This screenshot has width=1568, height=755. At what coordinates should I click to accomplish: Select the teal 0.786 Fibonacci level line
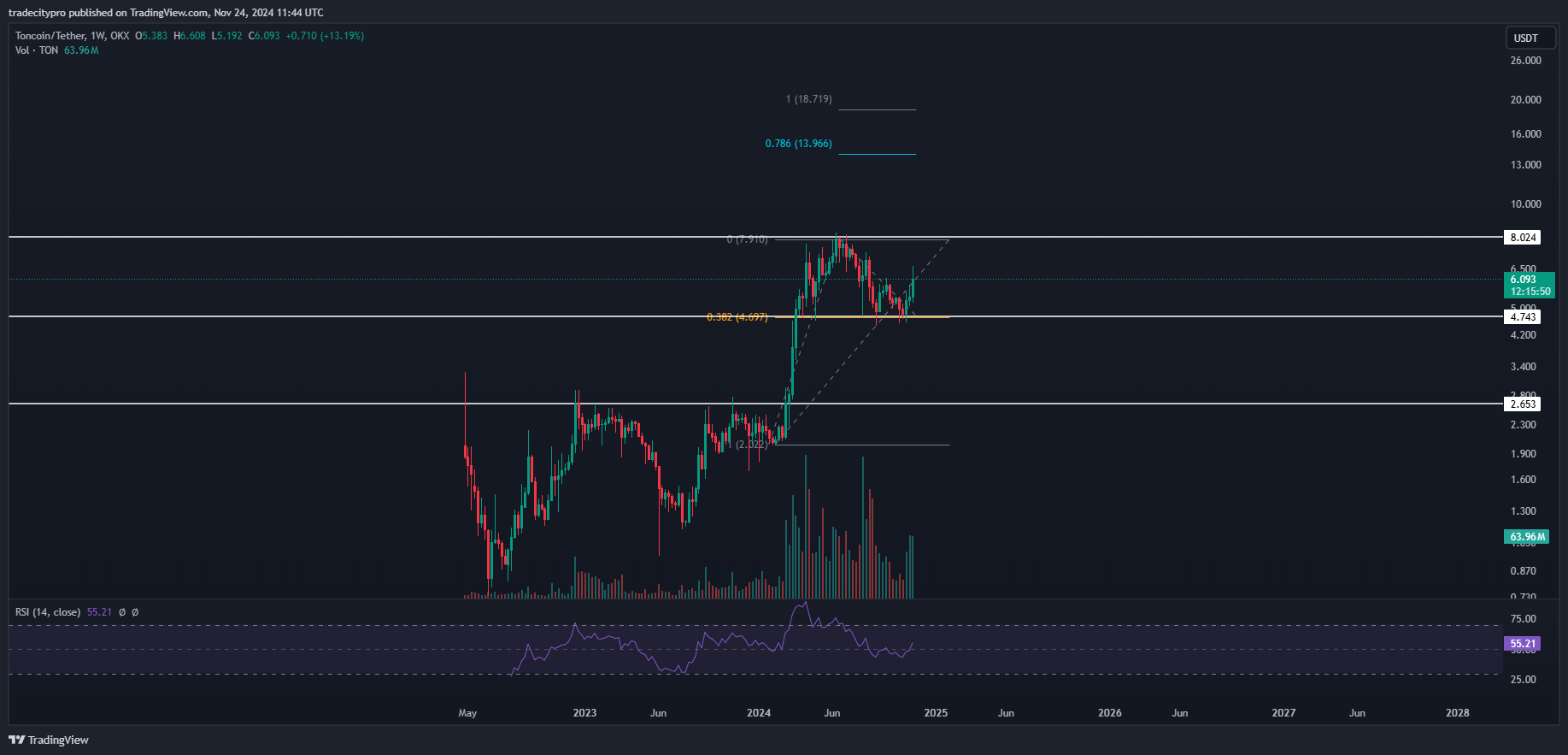tap(877, 154)
